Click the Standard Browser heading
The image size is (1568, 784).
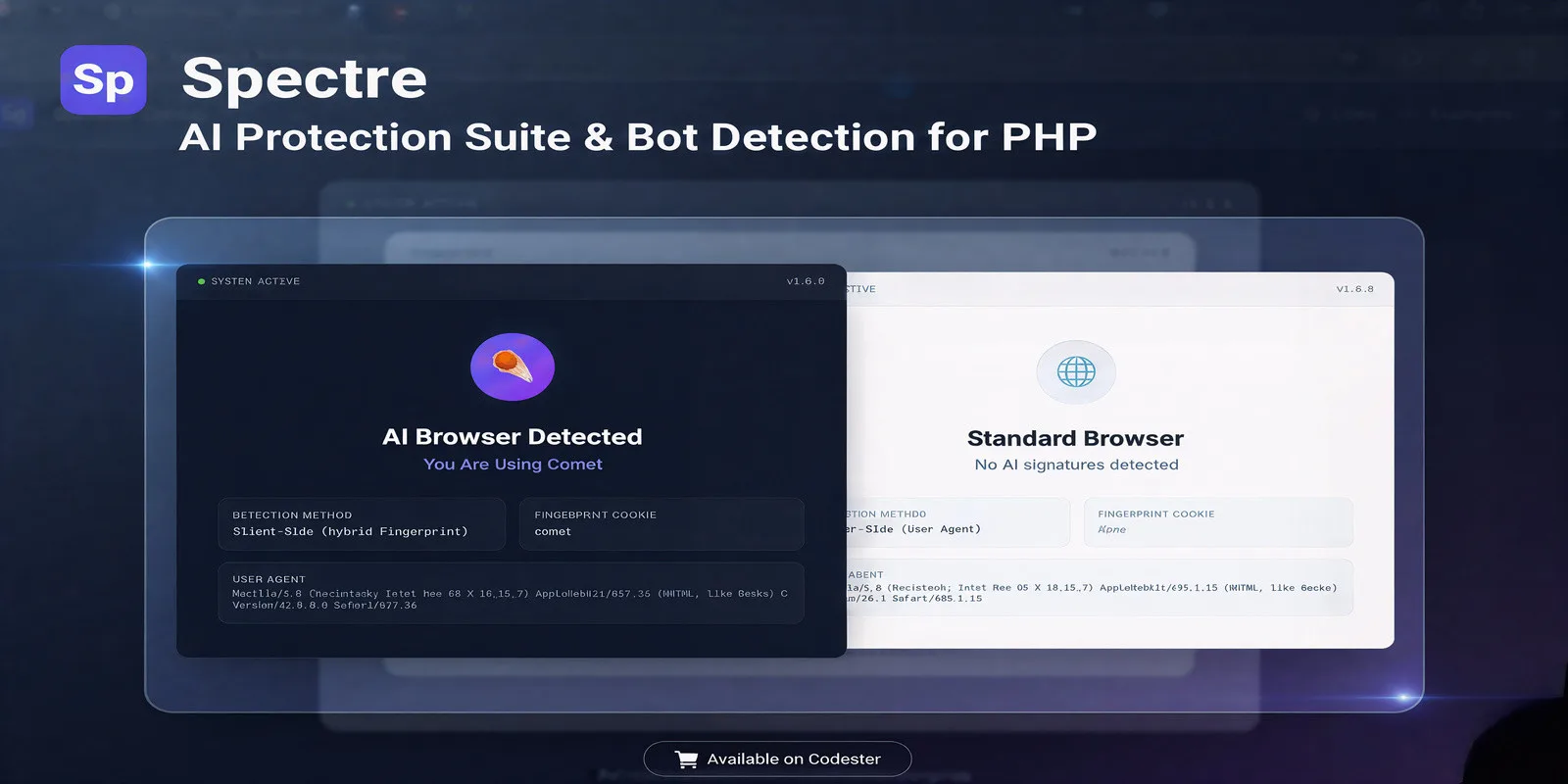[x=1075, y=438]
